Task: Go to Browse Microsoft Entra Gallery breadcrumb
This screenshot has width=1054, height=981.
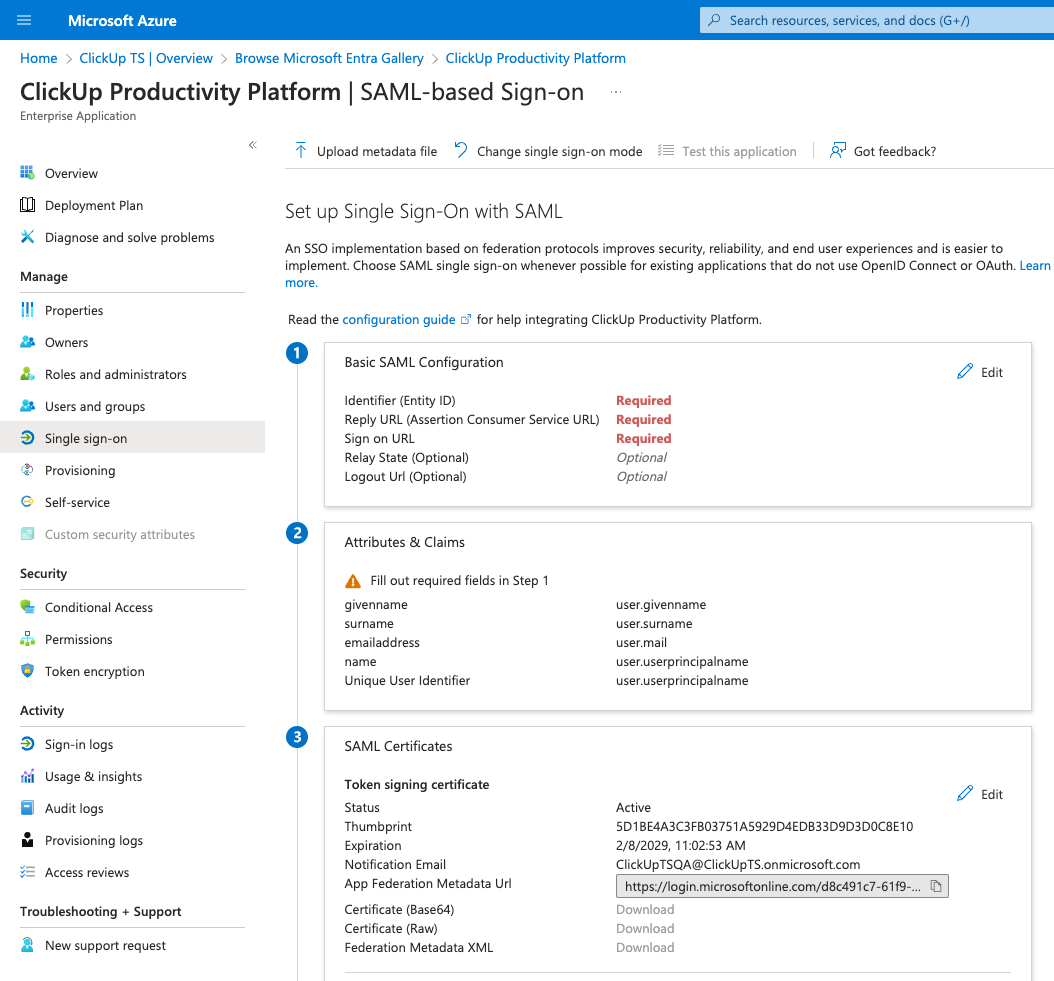Action: 329,58
